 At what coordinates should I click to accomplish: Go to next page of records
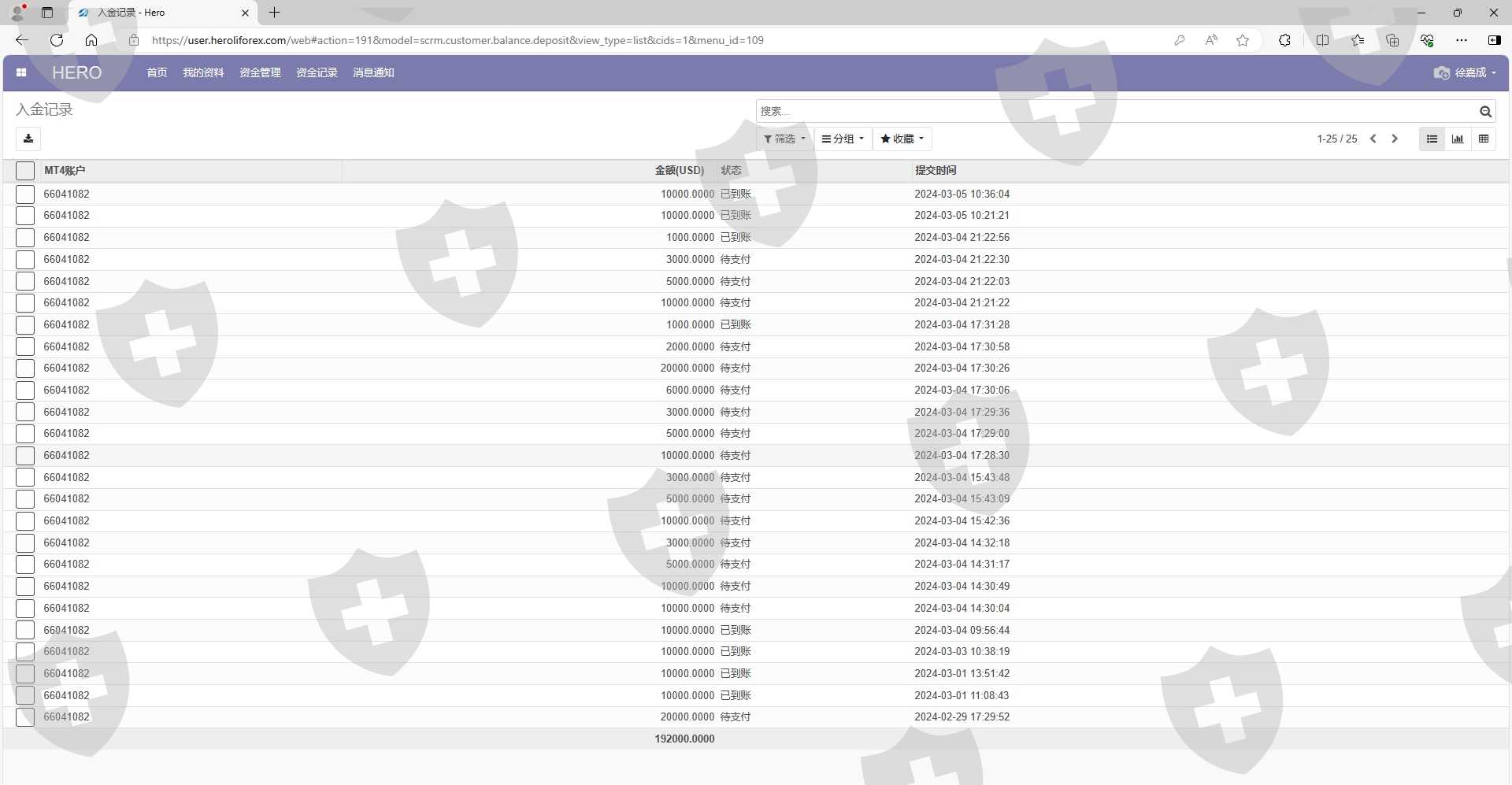click(x=1395, y=139)
